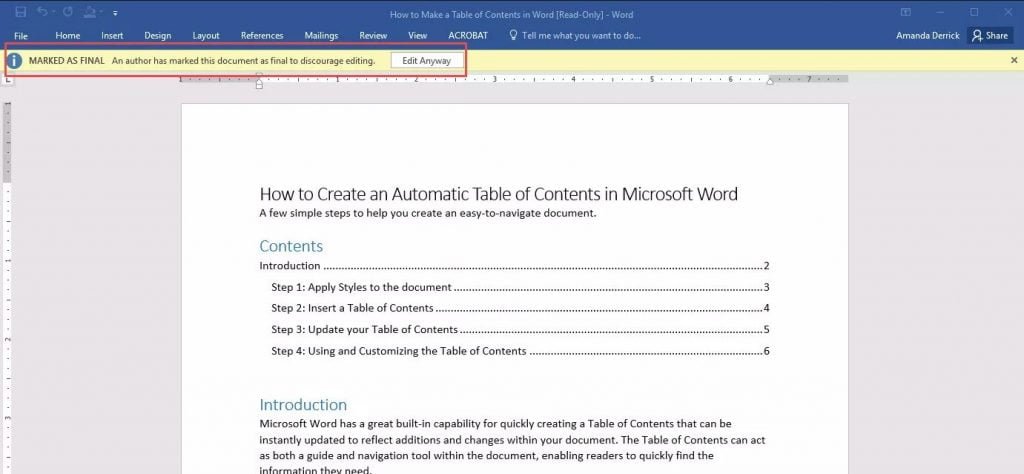The width and height of the screenshot is (1024, 474).
Task: Select the ACROBAT tab
Action: point(468,35)
